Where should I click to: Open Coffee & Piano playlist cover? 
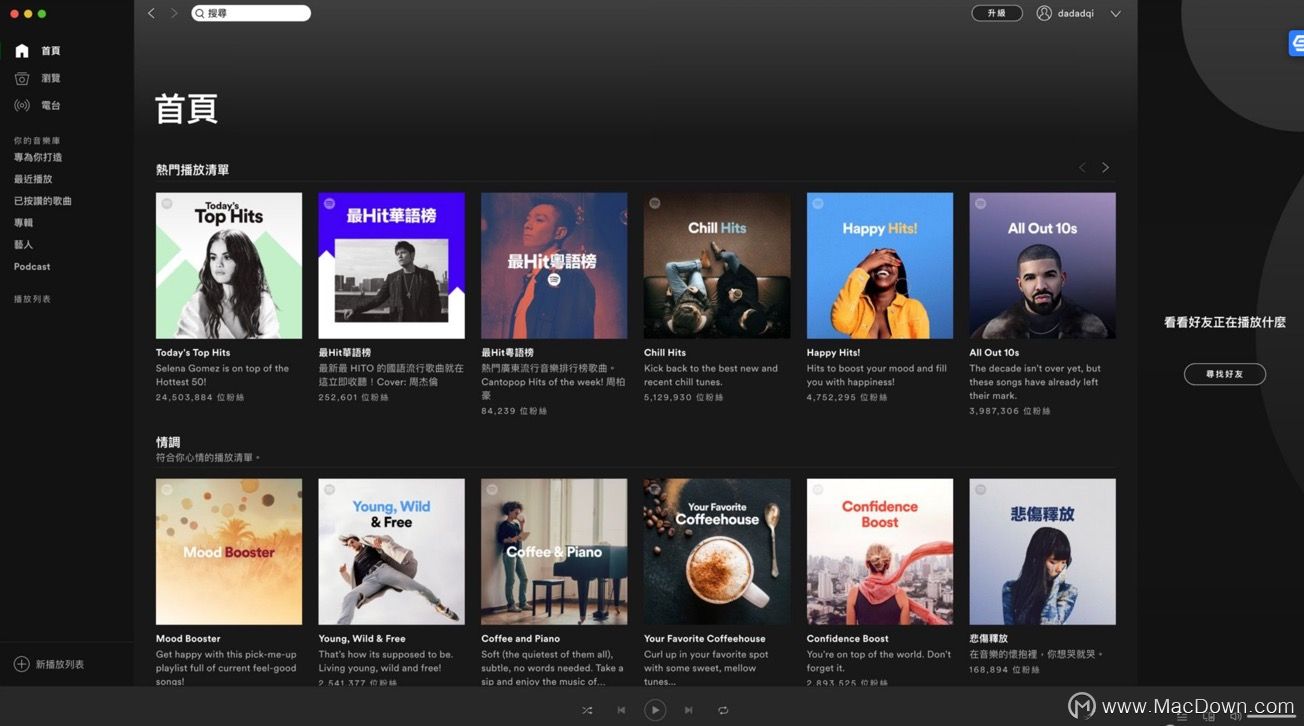point(554,552)
